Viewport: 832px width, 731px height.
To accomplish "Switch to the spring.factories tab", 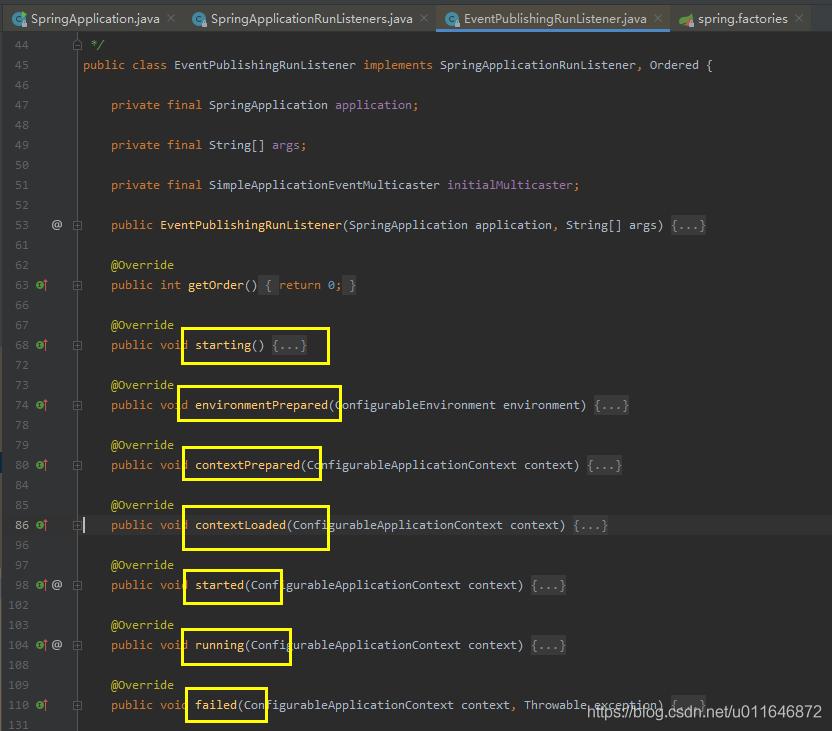I will pyautogui.click(x=742, y=19).
